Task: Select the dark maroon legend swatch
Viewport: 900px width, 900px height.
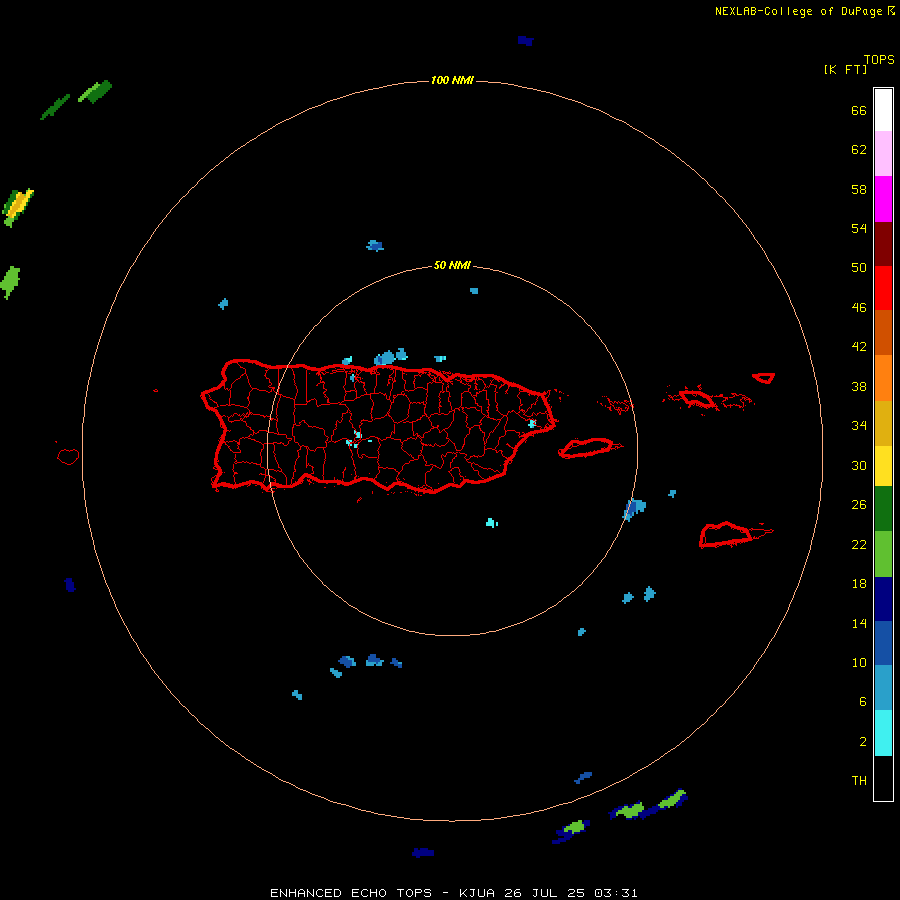Action: pos(883,244)
